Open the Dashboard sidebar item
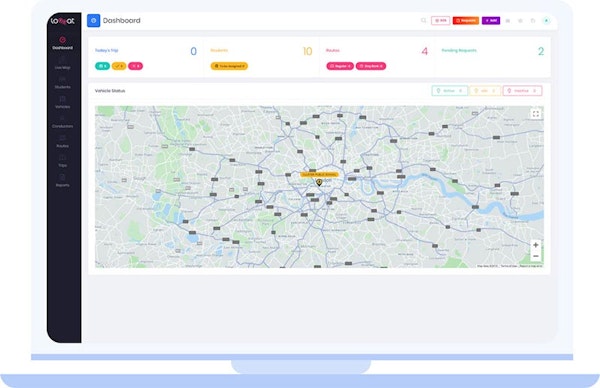The height and width of the screenshot is (388, 600). point(62,43)
